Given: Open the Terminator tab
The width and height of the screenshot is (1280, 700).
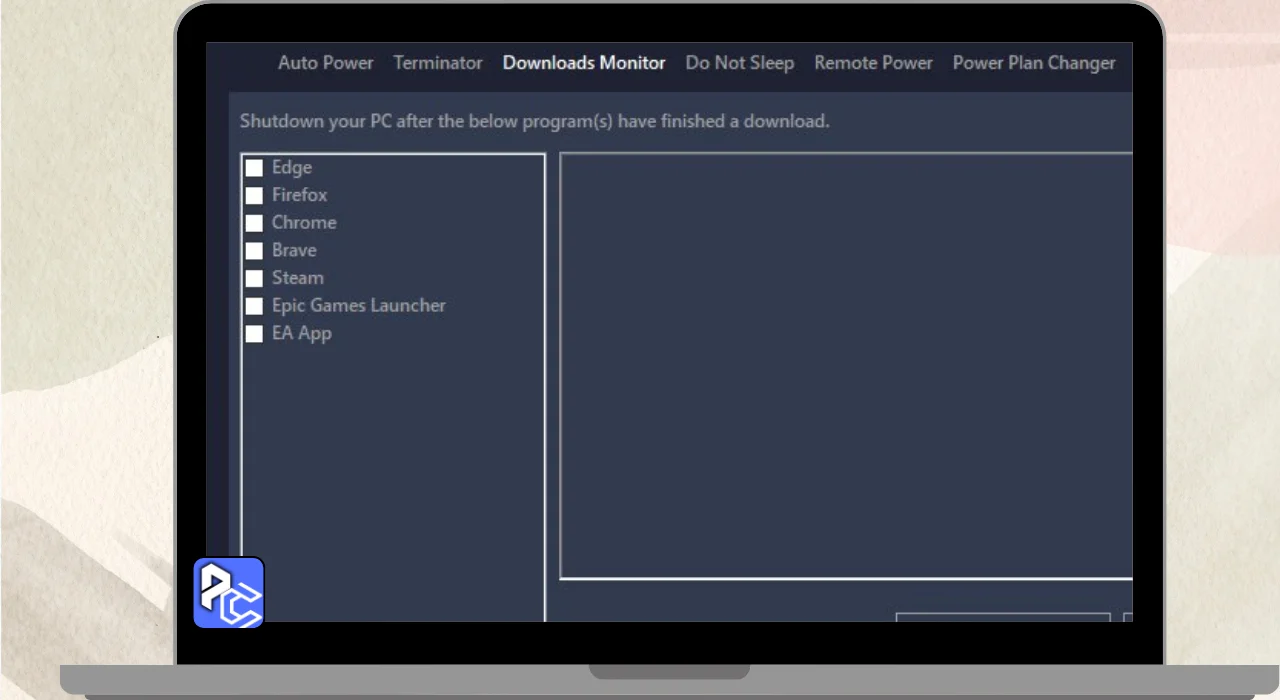Looking at the screenshot, I should tap(437, 63).
